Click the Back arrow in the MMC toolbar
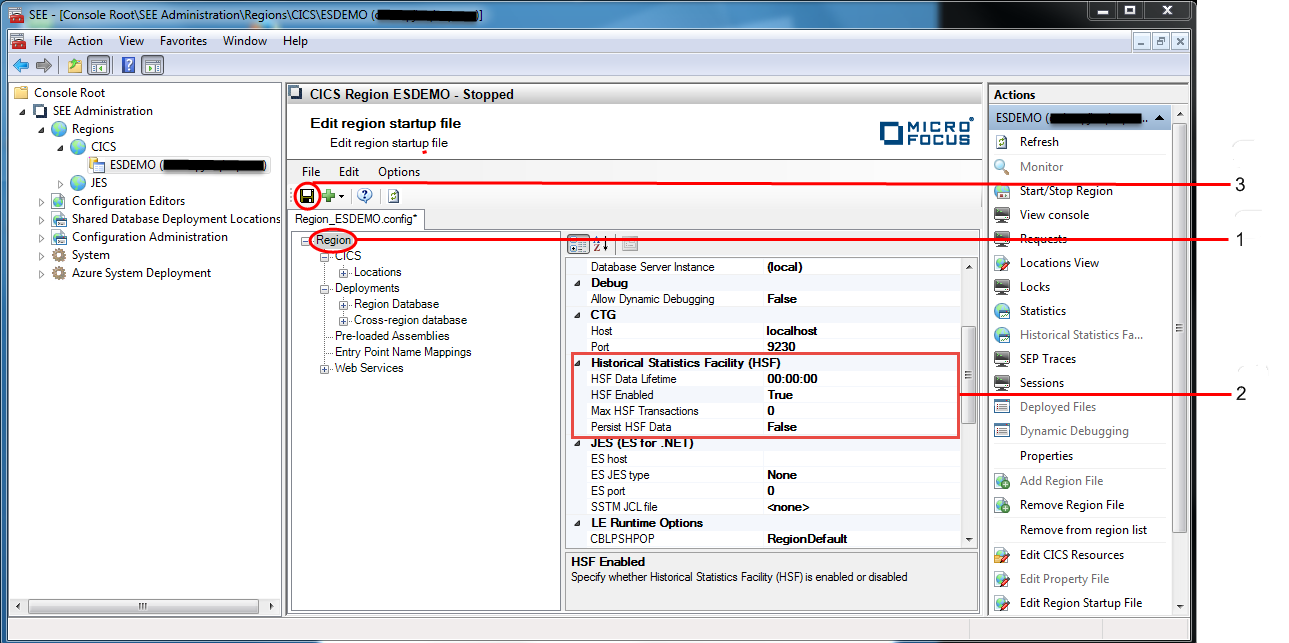The width and height of the screenshot is (1289, 643). click(21, 66)
